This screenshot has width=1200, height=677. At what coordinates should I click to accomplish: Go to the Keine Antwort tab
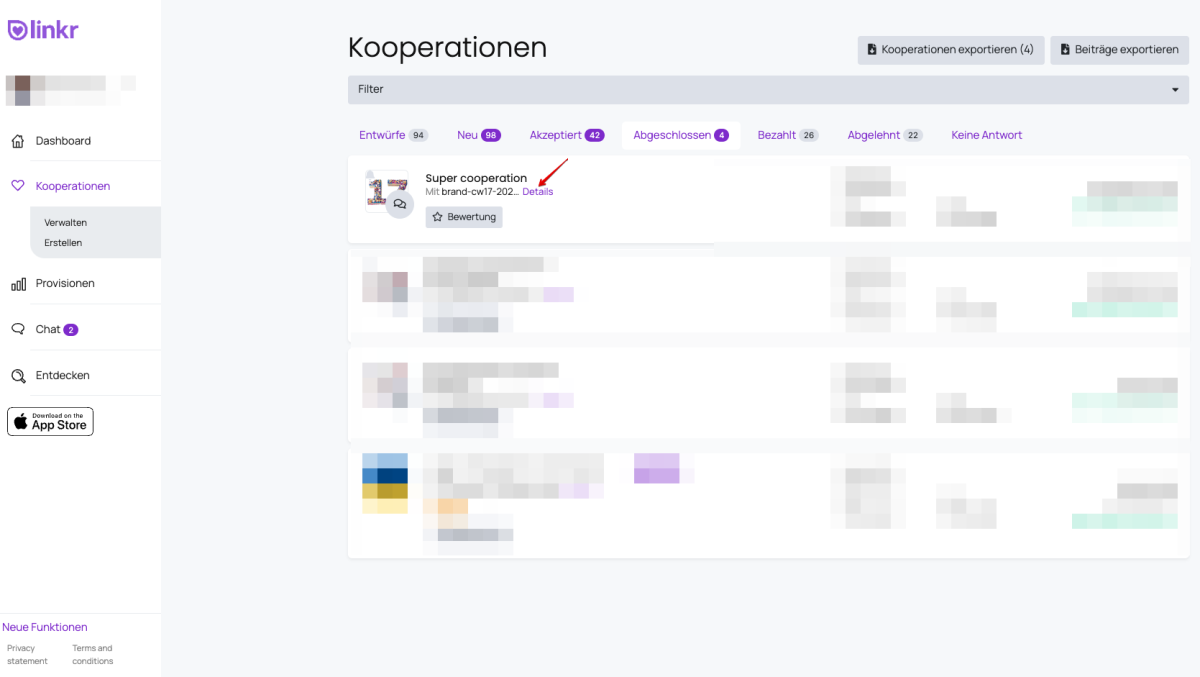[x=986, y=135]
